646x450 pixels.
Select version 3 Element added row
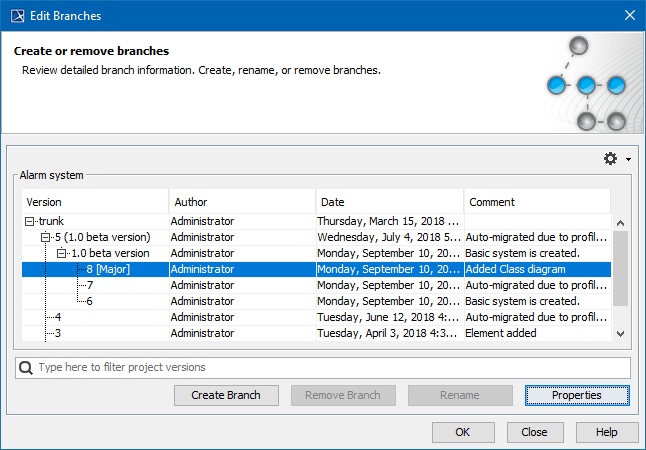coord(58,333)
